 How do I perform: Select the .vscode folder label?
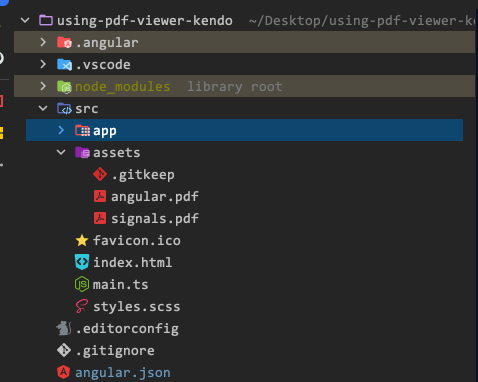[x=103, y=65]
